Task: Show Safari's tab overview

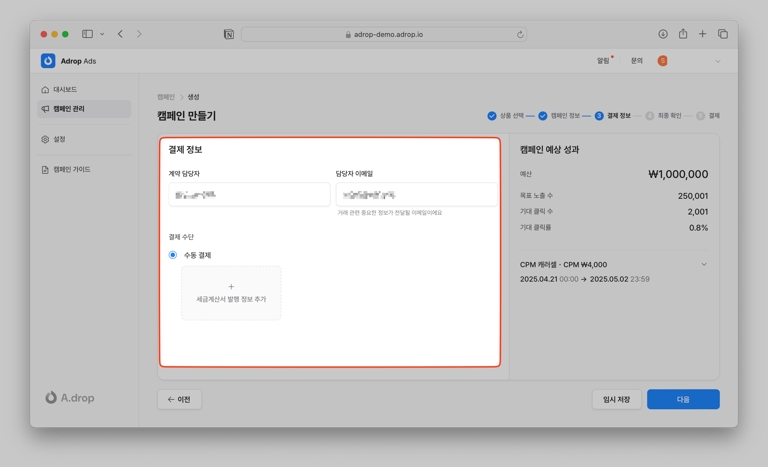Action: [722, 34]
